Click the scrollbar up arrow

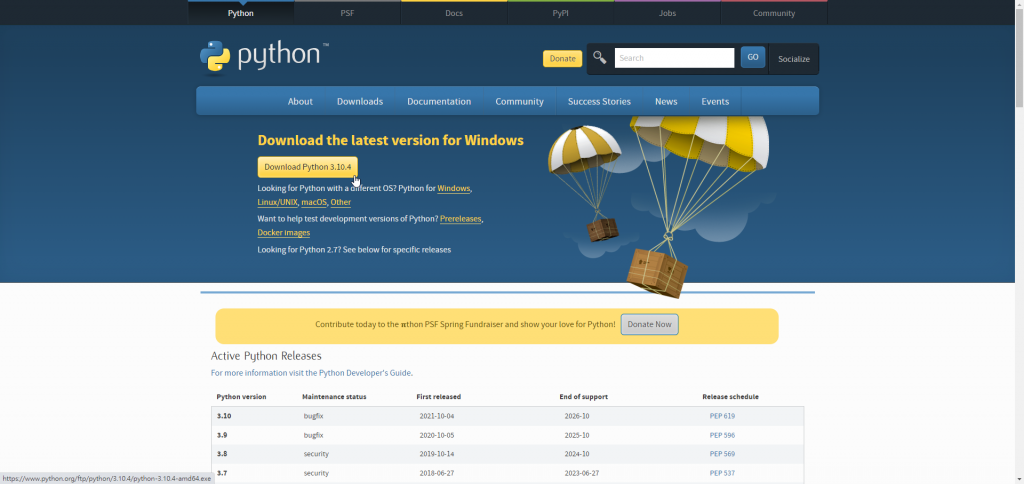pos(1018,5)
